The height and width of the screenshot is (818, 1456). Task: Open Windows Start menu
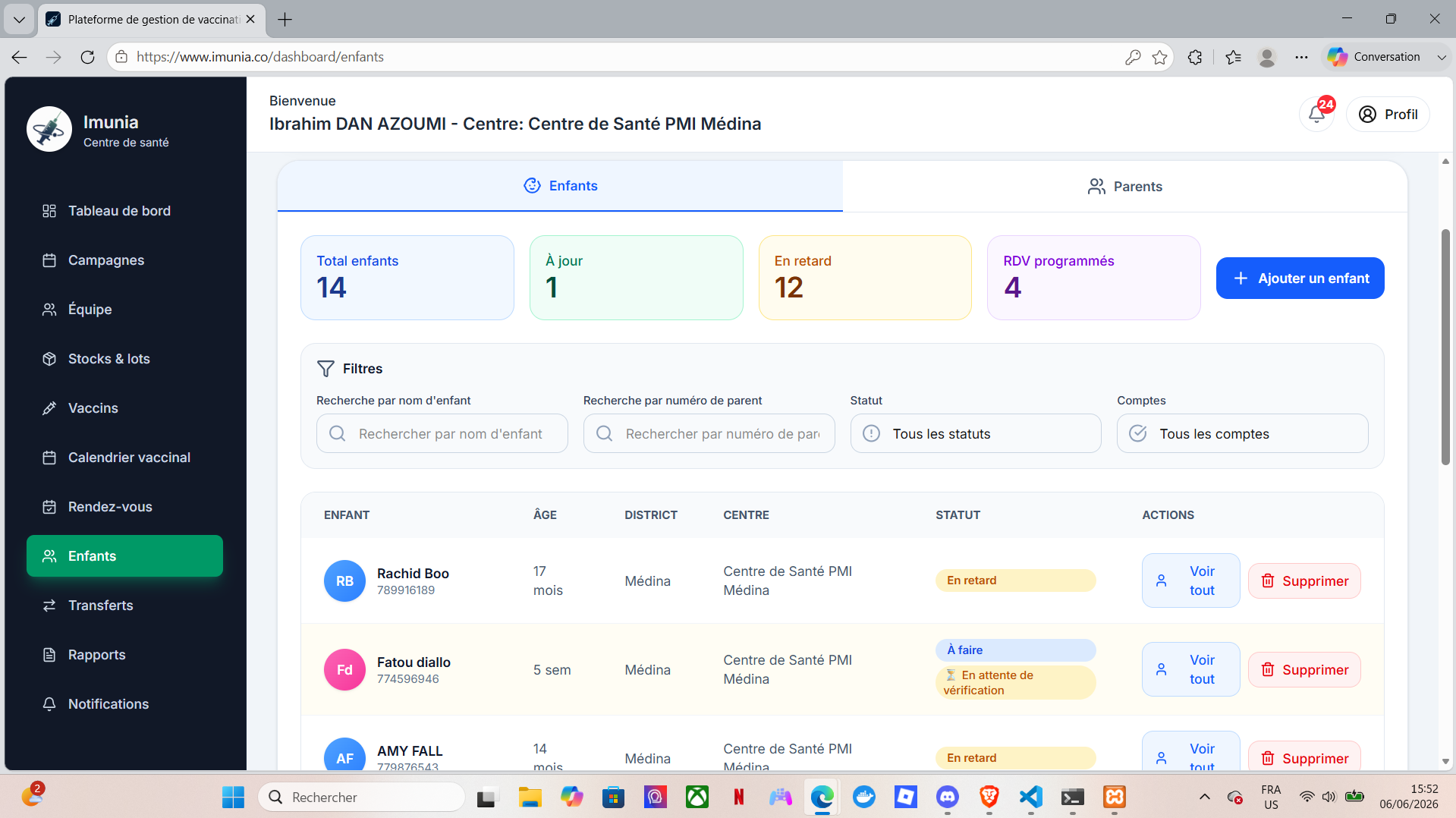[233, 797]
